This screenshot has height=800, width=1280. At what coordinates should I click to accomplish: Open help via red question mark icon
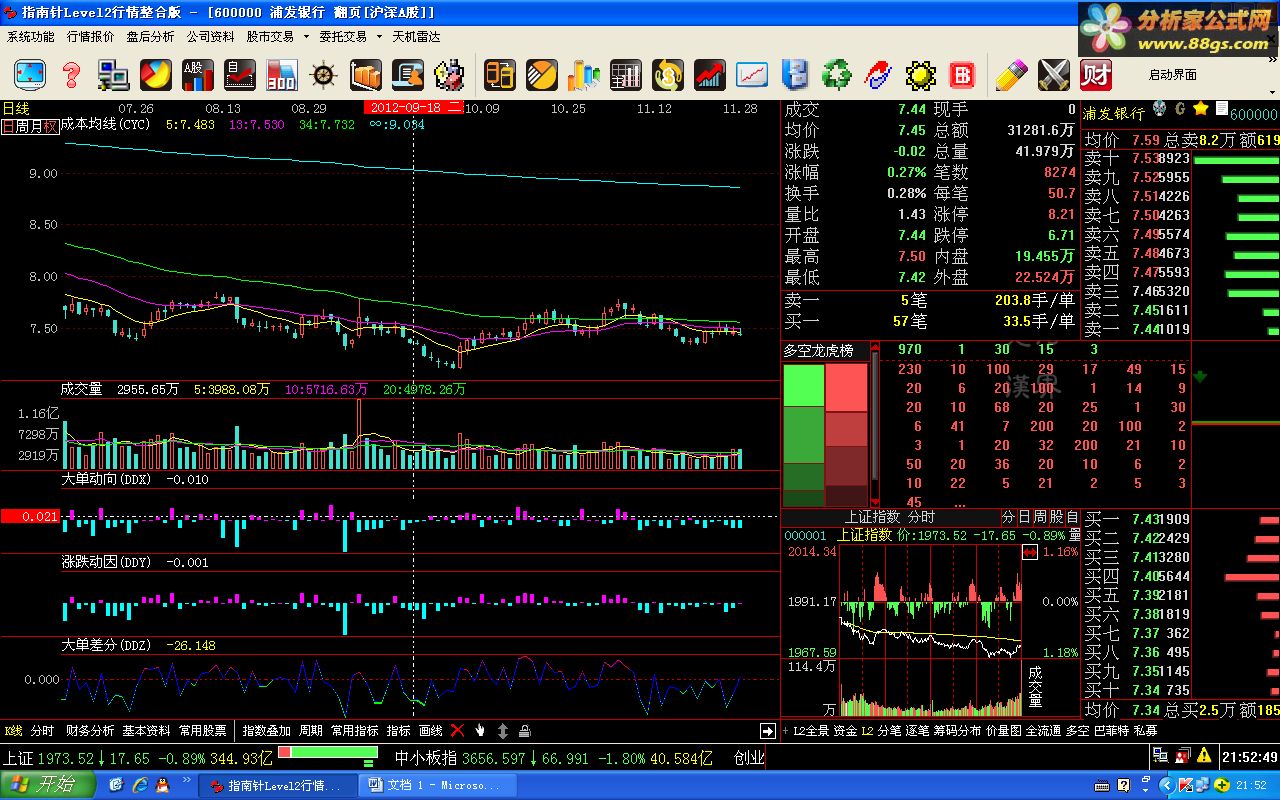(71, 74)
